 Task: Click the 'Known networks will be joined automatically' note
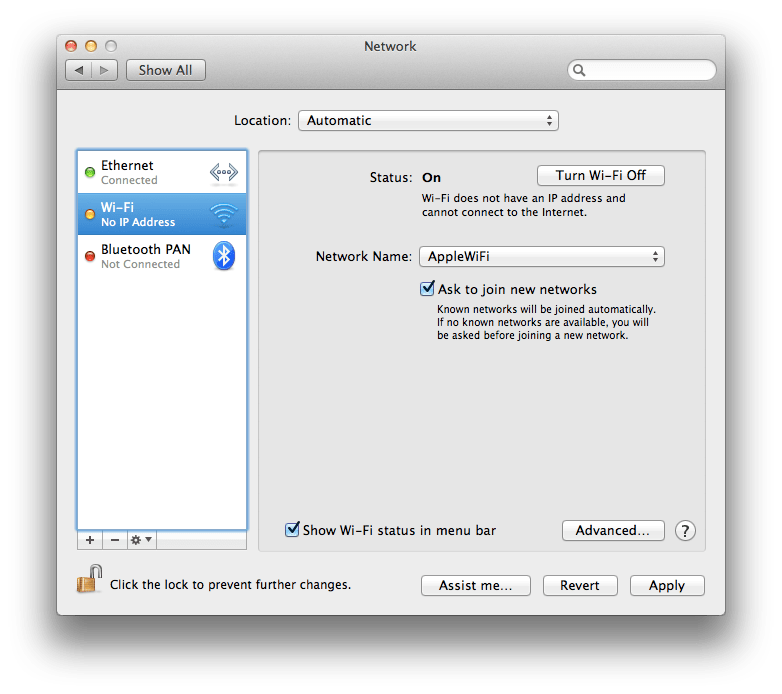pos(546,323)
